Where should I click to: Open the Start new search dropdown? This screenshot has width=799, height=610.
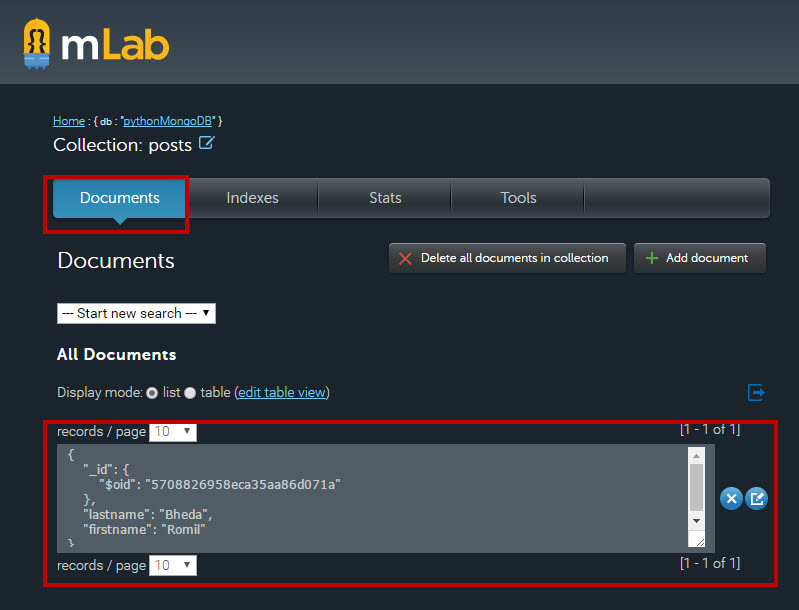coord(136,313)
